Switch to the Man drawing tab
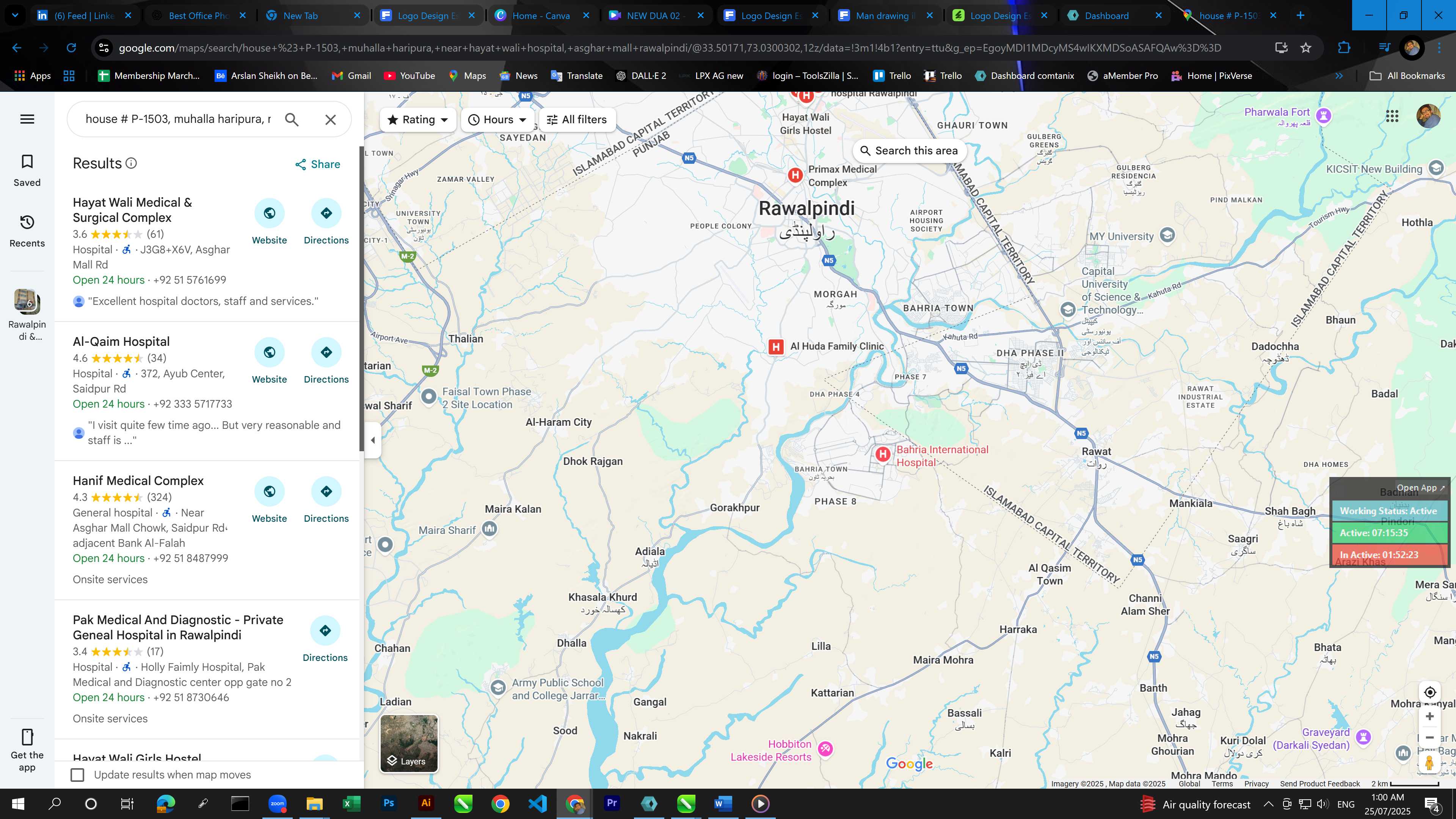 pyautogui.click(x=885, y=16)
